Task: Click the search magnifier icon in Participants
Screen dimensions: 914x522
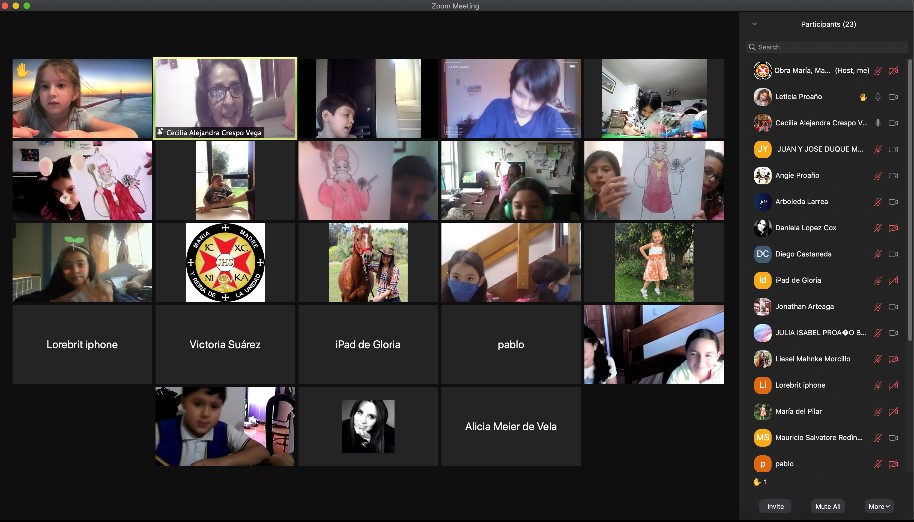Action: coord(752,47)
